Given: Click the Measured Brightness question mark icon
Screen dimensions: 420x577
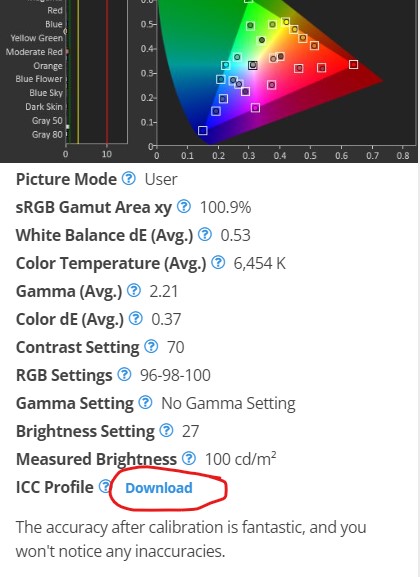Looking at the screenshot, I should [x=189, y=458].
